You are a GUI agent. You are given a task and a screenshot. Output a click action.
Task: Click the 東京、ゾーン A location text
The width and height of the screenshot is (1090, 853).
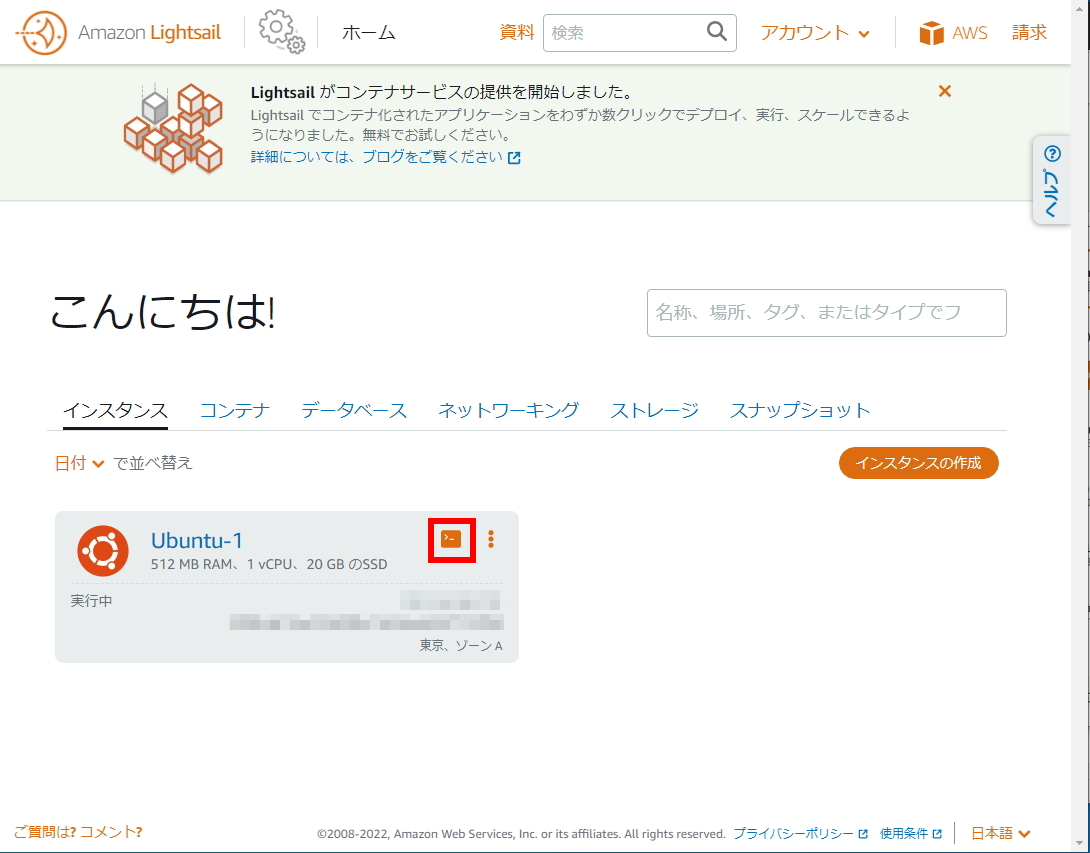coord(461,646)
